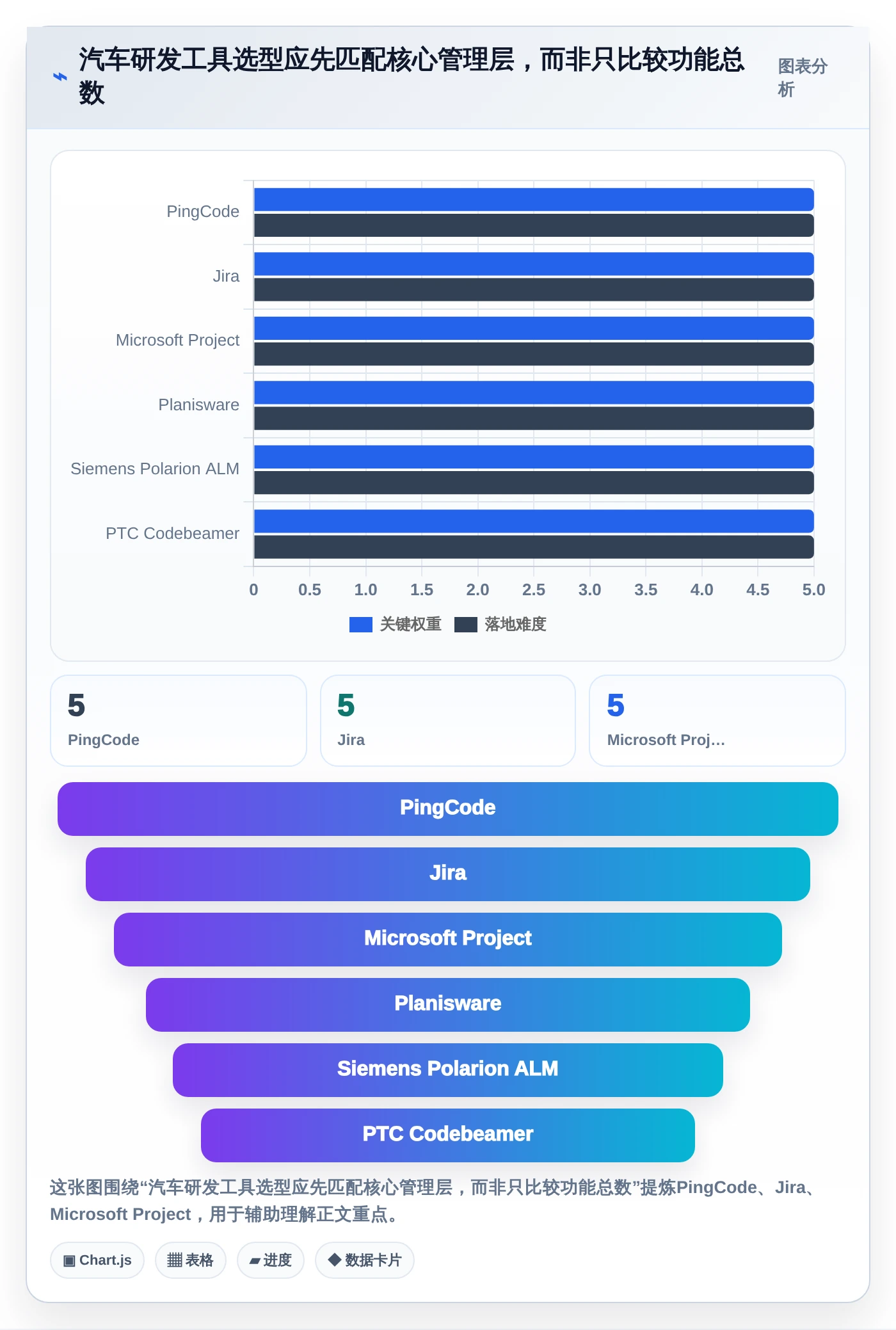Viewport: 896px width, 1330px height.
Task: Click Siemens Polarion ALM's blue chart bar
Action: click(x=534, y=457)
